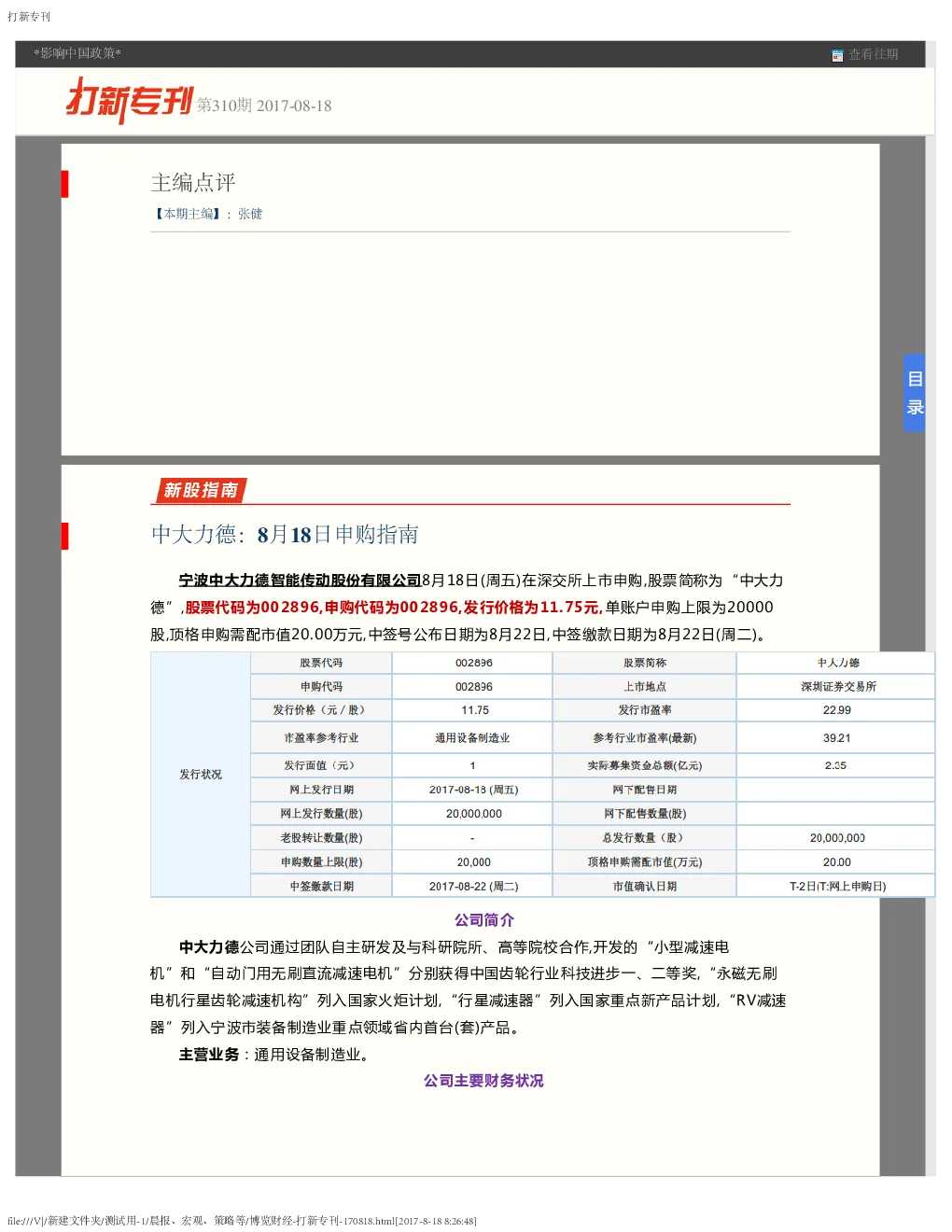The height and width of the screenshot is (1232, 952).
Task: Click the 【本期主编】 label
Action: (189, 214)
